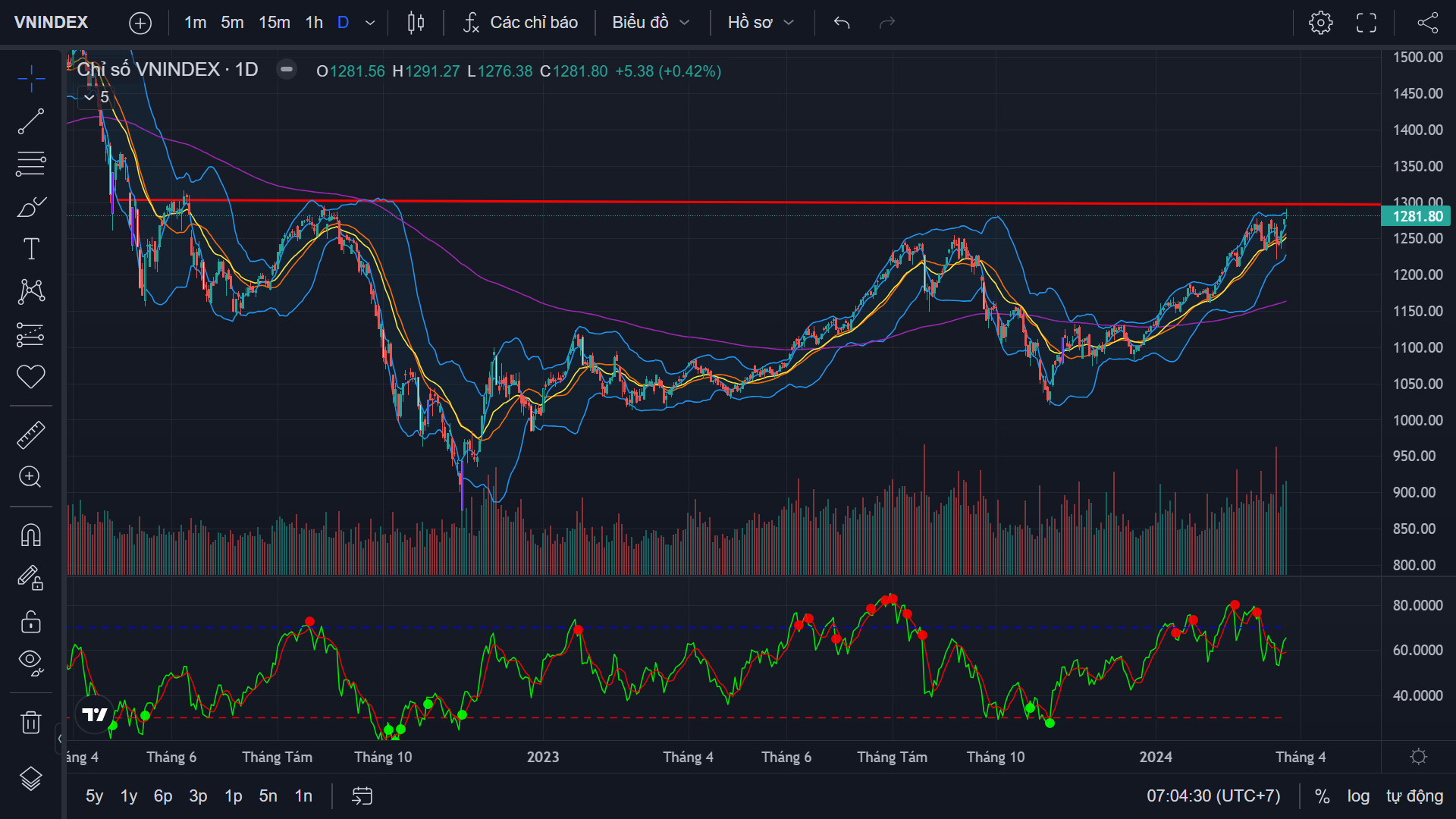This screenshot has width=1456, height=819.
Task: Set the range to 1y
Action: pos(129,796)
